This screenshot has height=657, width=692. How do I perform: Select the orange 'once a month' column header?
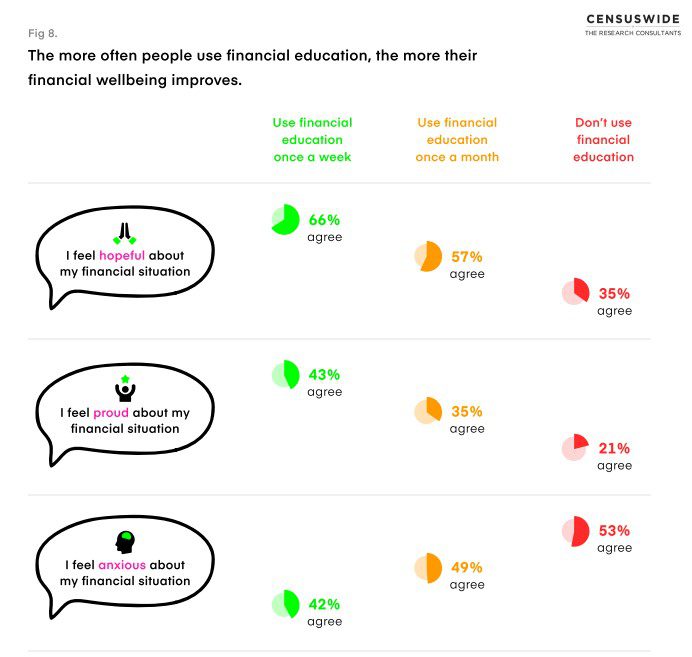[x=457, y=140]
